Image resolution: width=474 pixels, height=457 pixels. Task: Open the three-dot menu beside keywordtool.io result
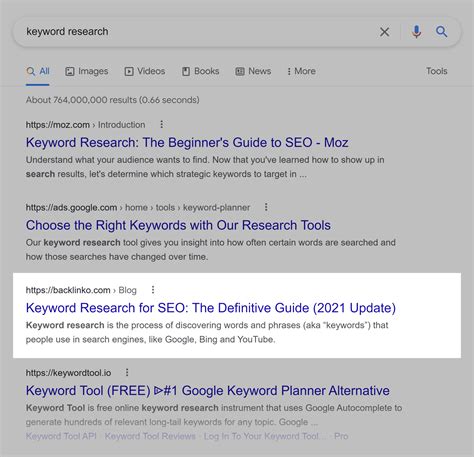coord(127,372)
